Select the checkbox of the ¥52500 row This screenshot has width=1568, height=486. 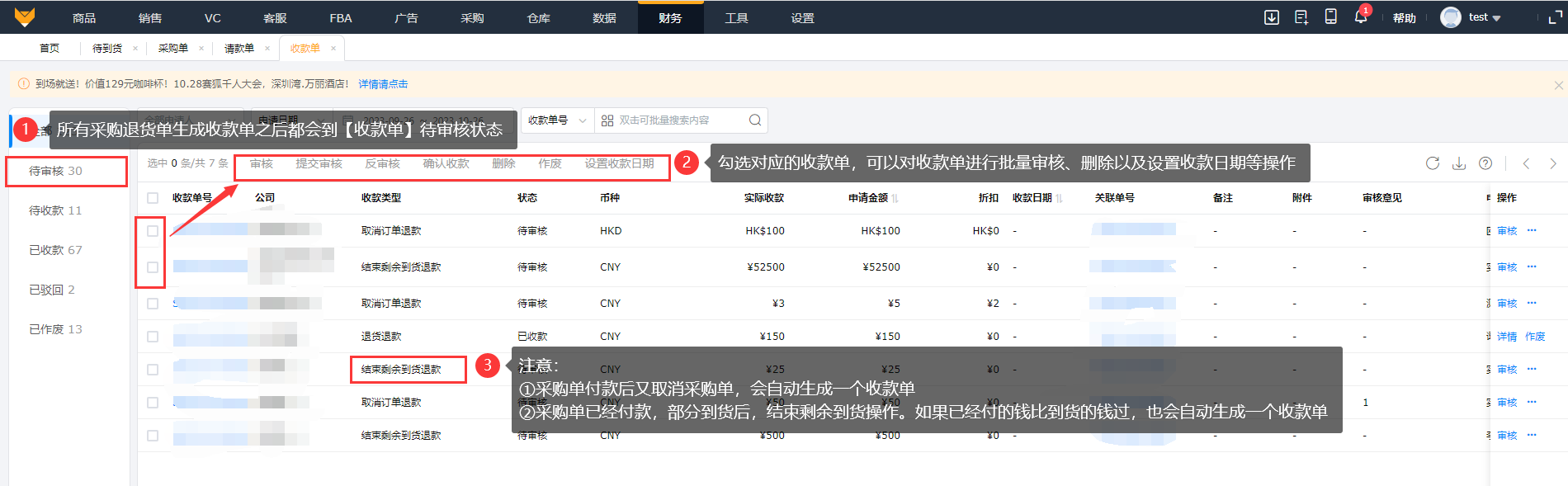153,267
